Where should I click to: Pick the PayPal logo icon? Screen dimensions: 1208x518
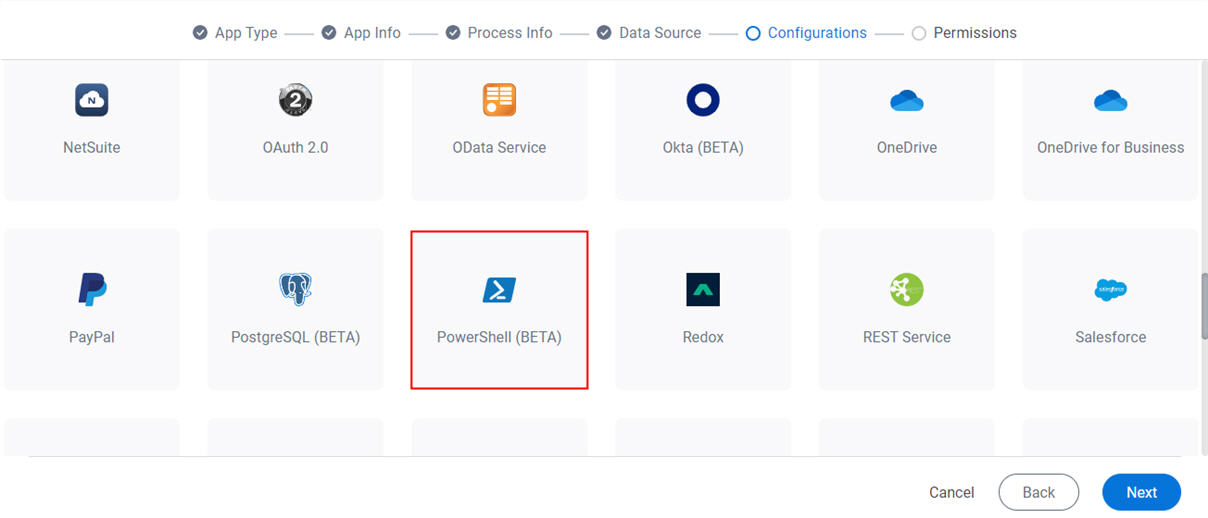pos(92,290)
